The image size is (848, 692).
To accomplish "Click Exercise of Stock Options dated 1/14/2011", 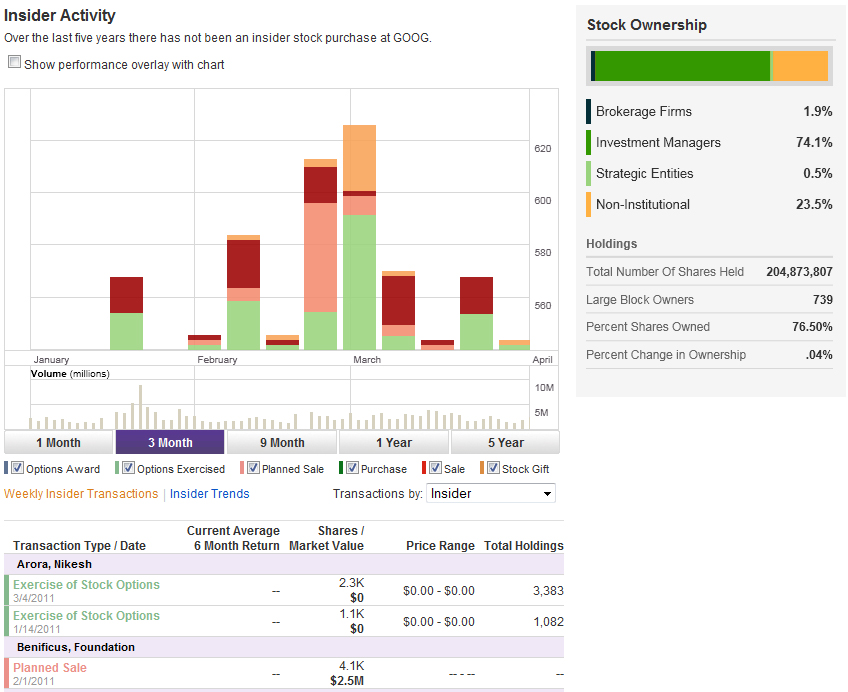I will (x=86, y=616).
